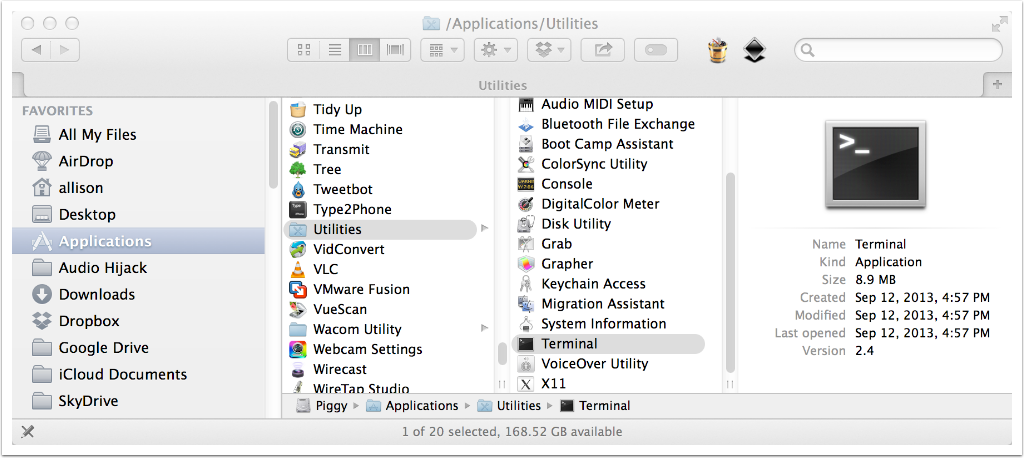Open Terminal in the Utilities column

(569, 344)
